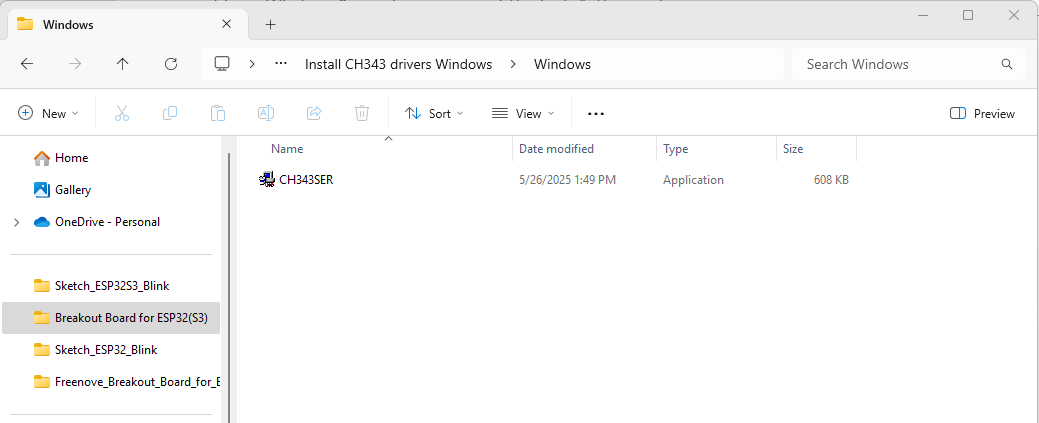Image resolution: width=1039 pixels, height=423 pixels.
Task: Click the Share icon
Action: tap(314, 113)
